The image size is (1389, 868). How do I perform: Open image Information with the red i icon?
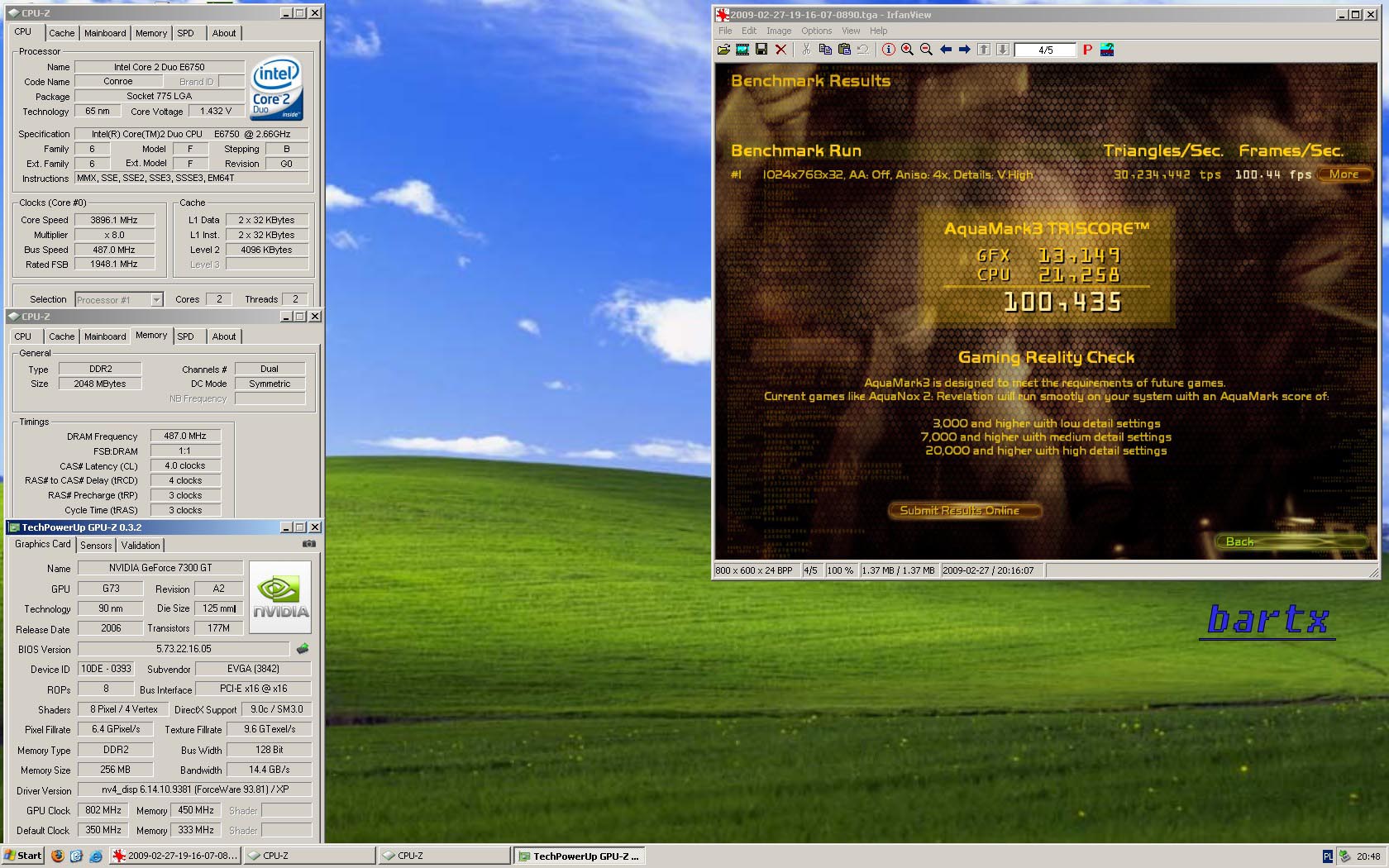tap(889, 50)
